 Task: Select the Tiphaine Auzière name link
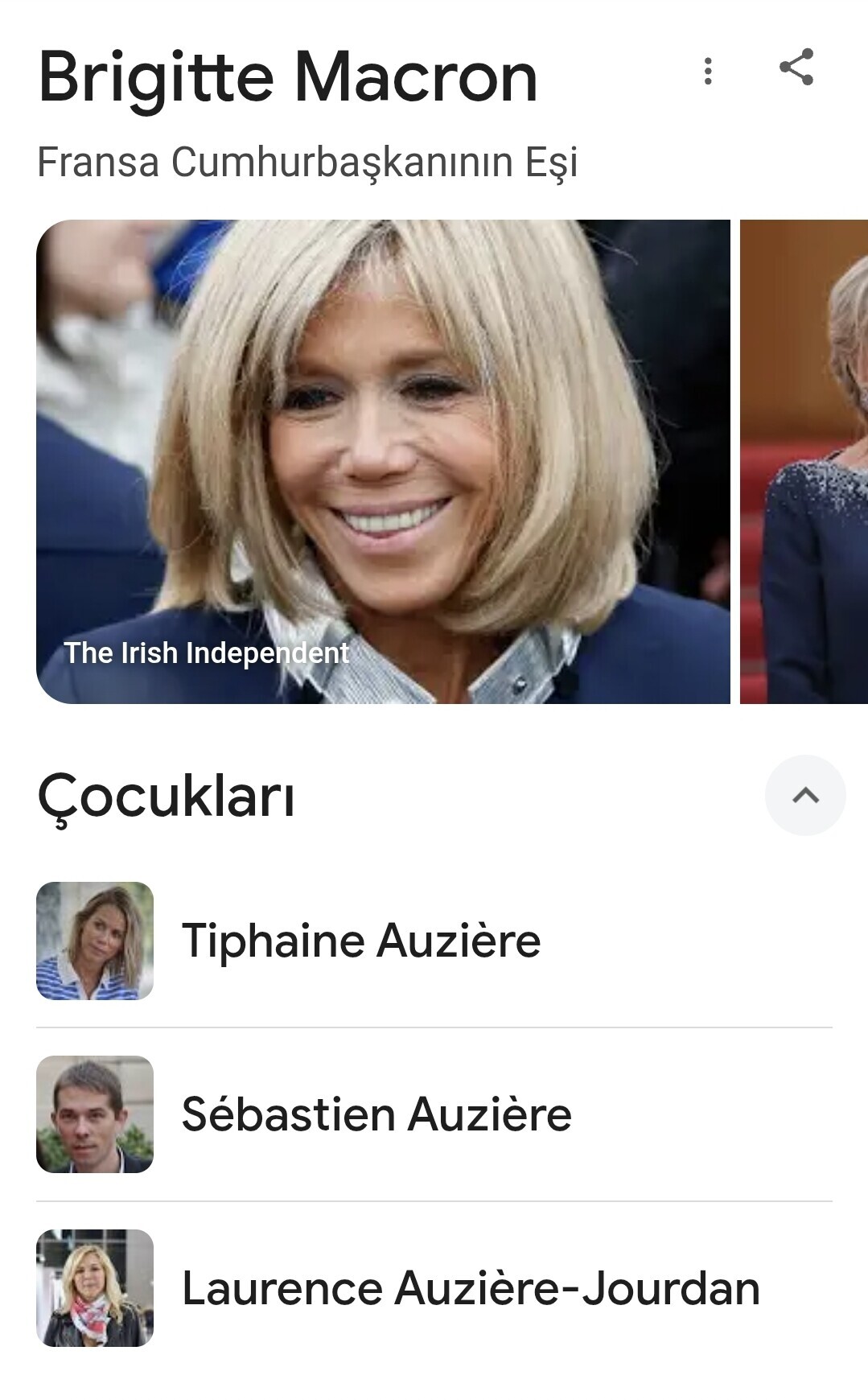[361, 941]
